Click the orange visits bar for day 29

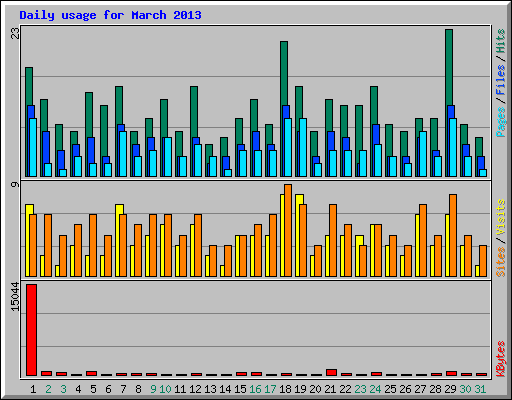click(453, 235)
